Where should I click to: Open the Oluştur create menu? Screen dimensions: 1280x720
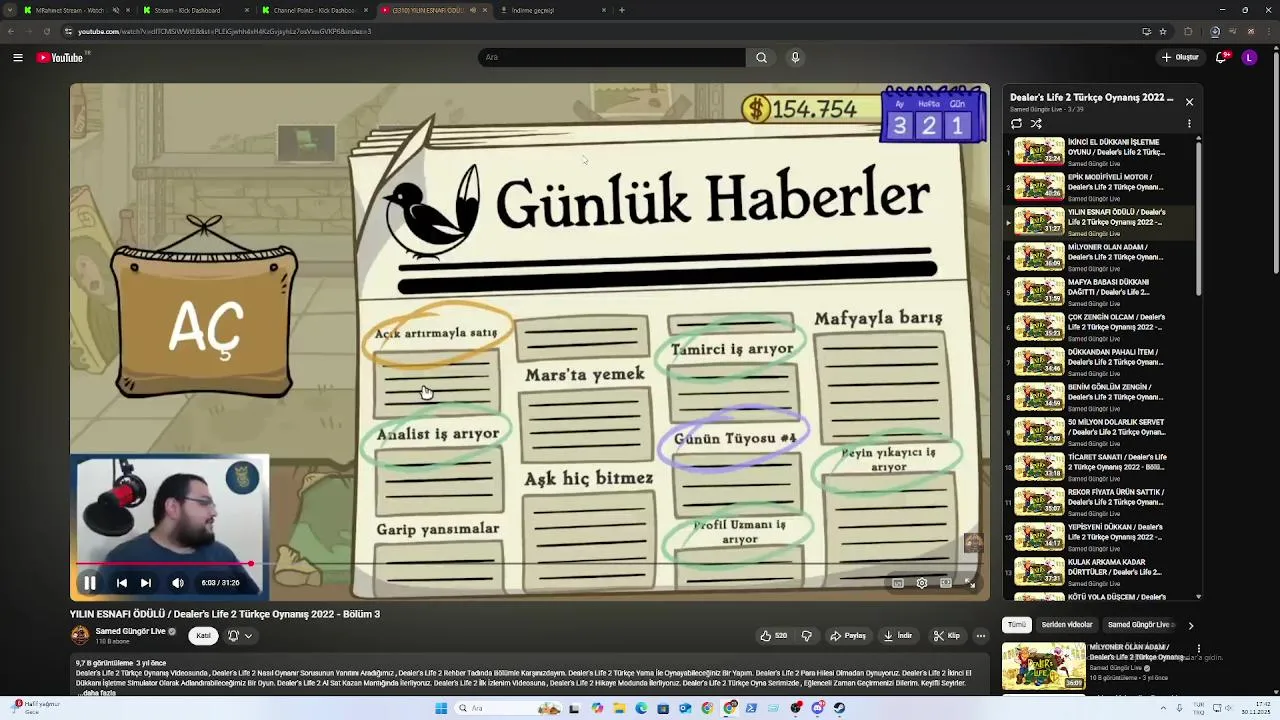click(x=1180, y=57)
